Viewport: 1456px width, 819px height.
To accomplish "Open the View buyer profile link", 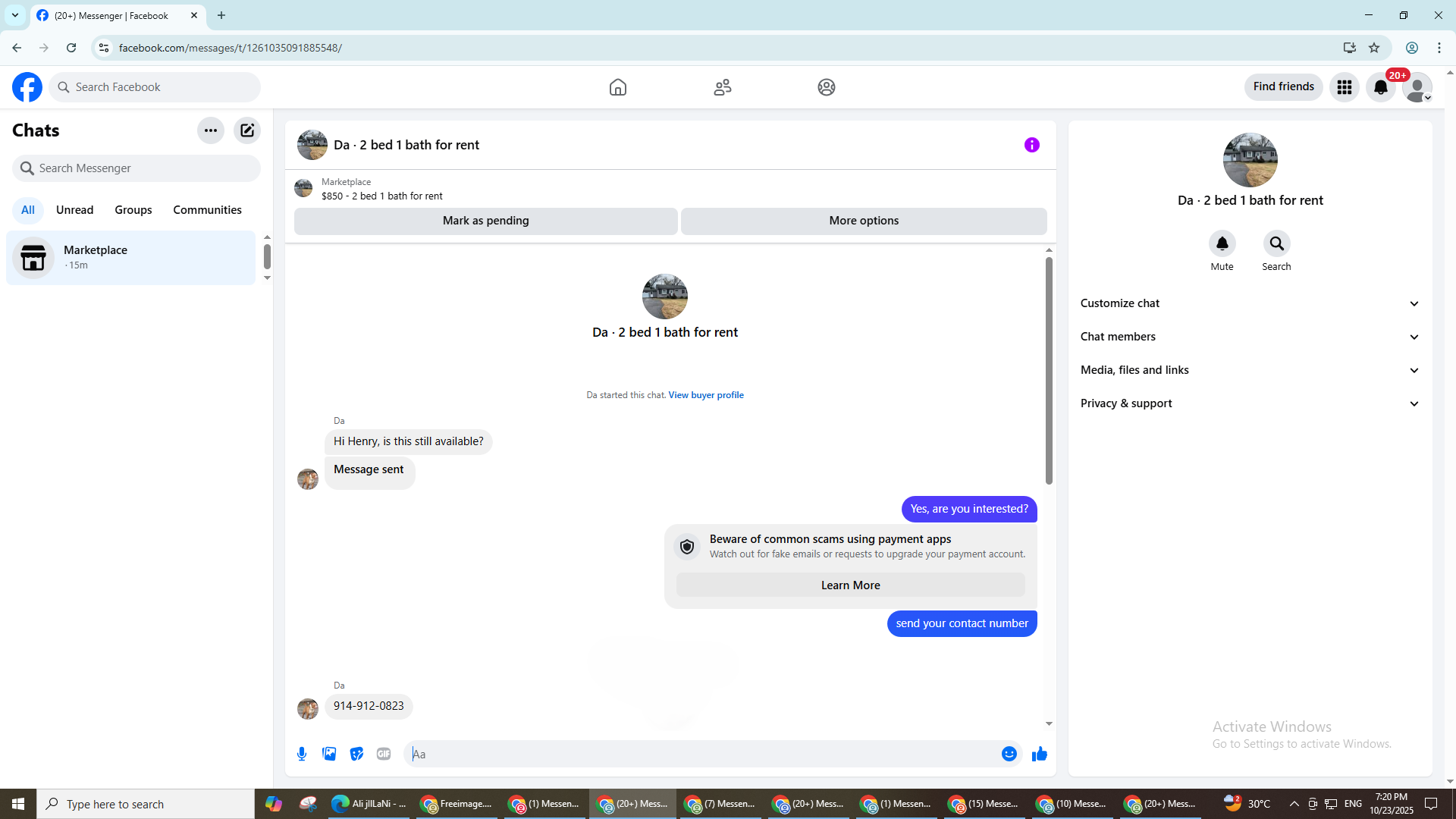I will click(x=705, y=395).
